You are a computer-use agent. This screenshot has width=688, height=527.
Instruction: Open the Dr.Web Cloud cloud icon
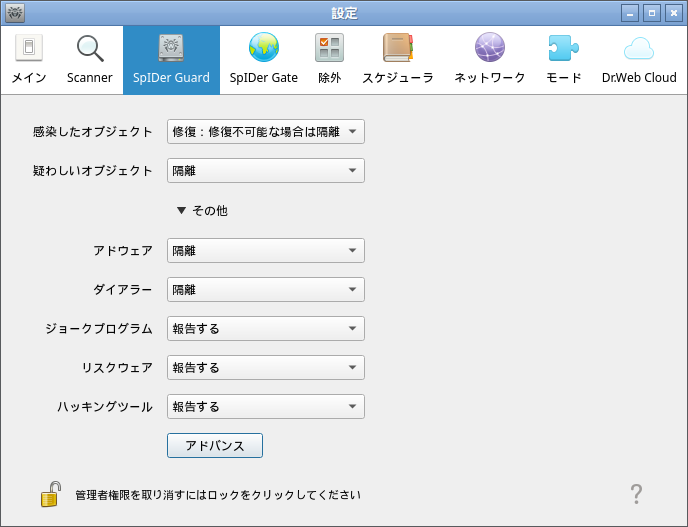(x=639, y=48)
